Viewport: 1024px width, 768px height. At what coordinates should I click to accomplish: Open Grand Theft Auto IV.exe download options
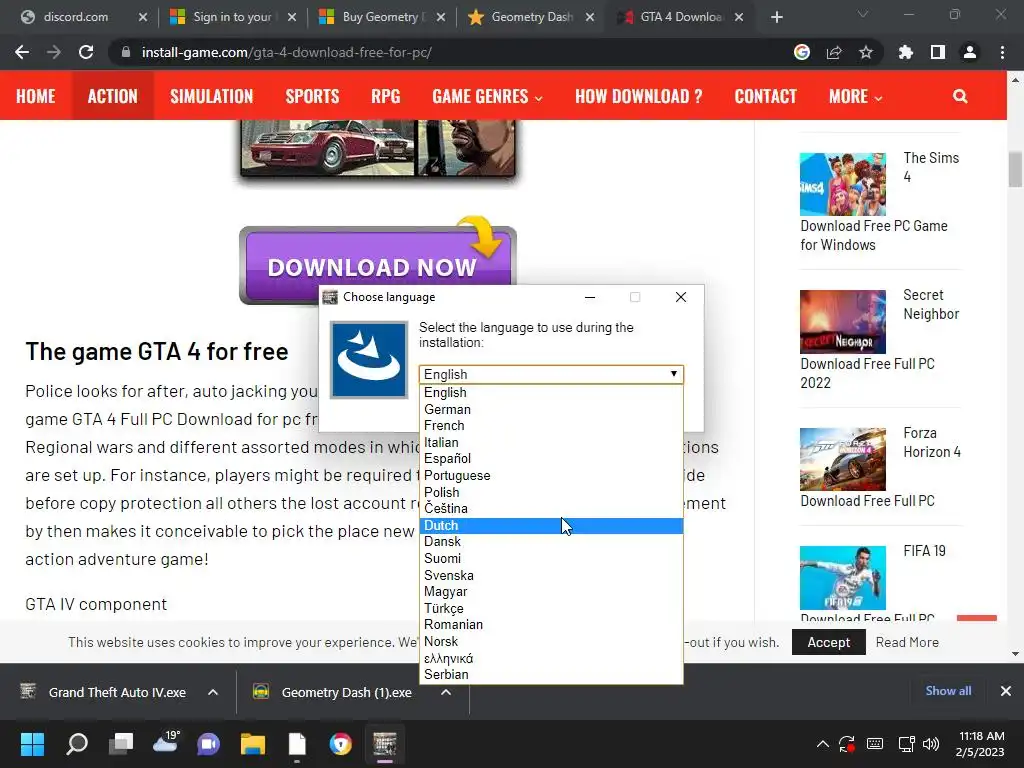pyautogui.click(x=213, y=692)
